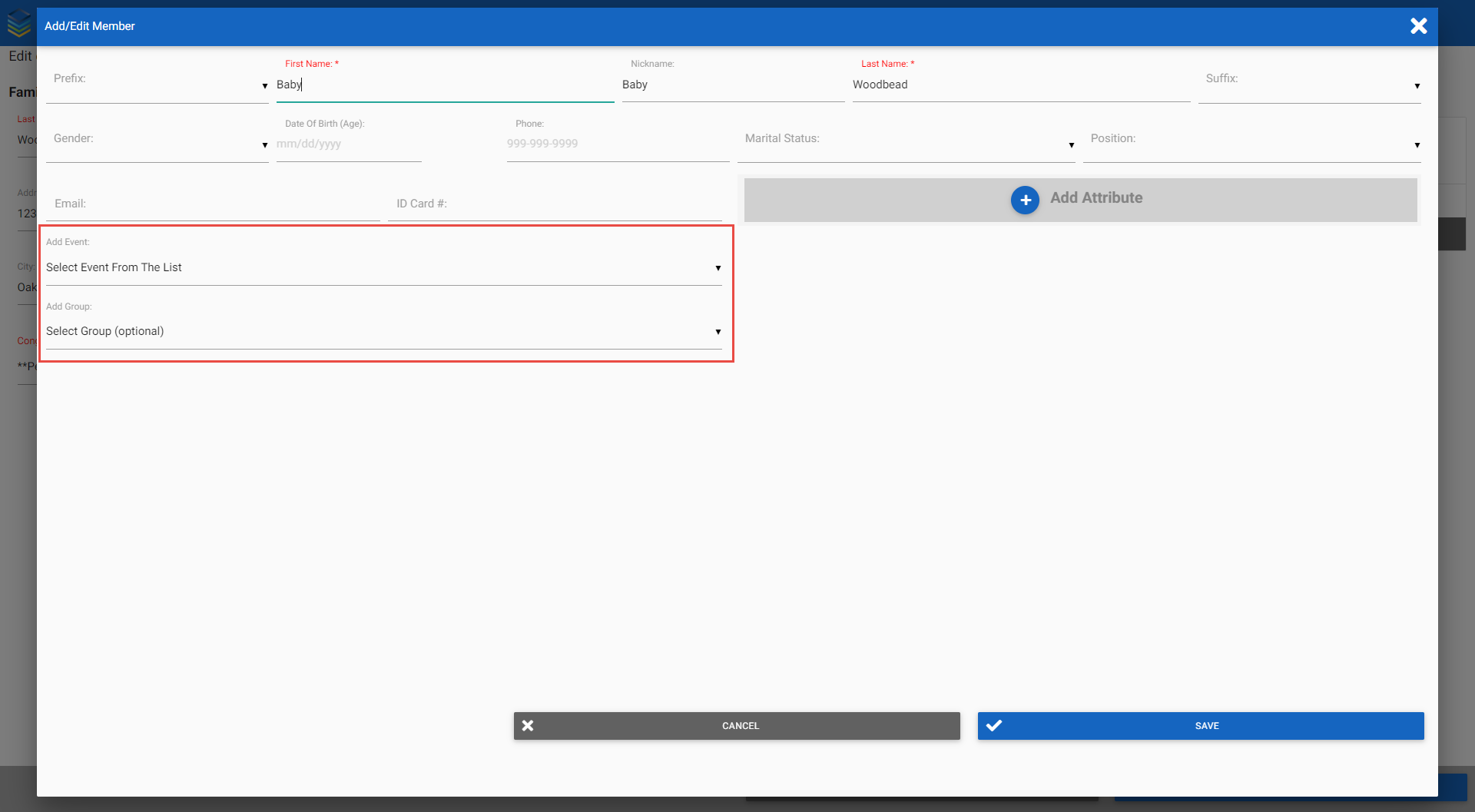This screenshot has height=812, width=1475.
Task: Focus the Phone number field
Action: (x=618, y=144)
